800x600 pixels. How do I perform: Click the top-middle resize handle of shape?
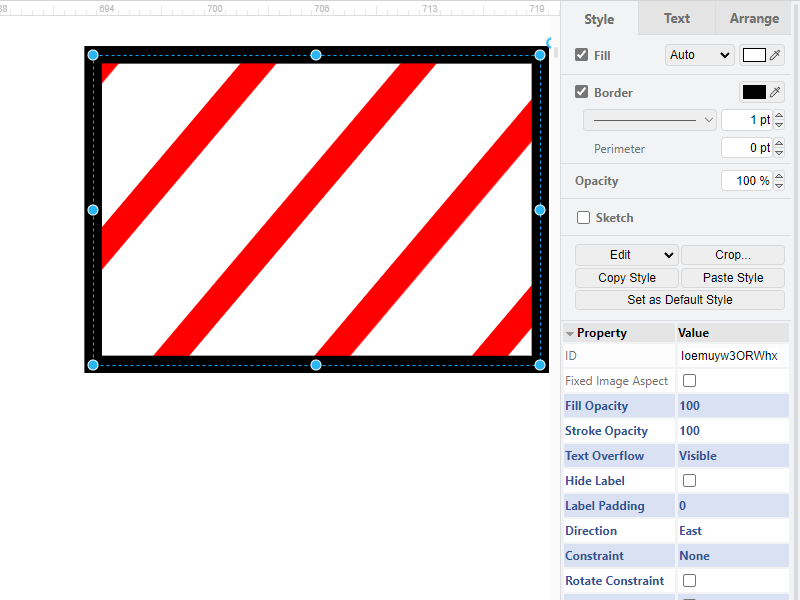tap(316, 55)
